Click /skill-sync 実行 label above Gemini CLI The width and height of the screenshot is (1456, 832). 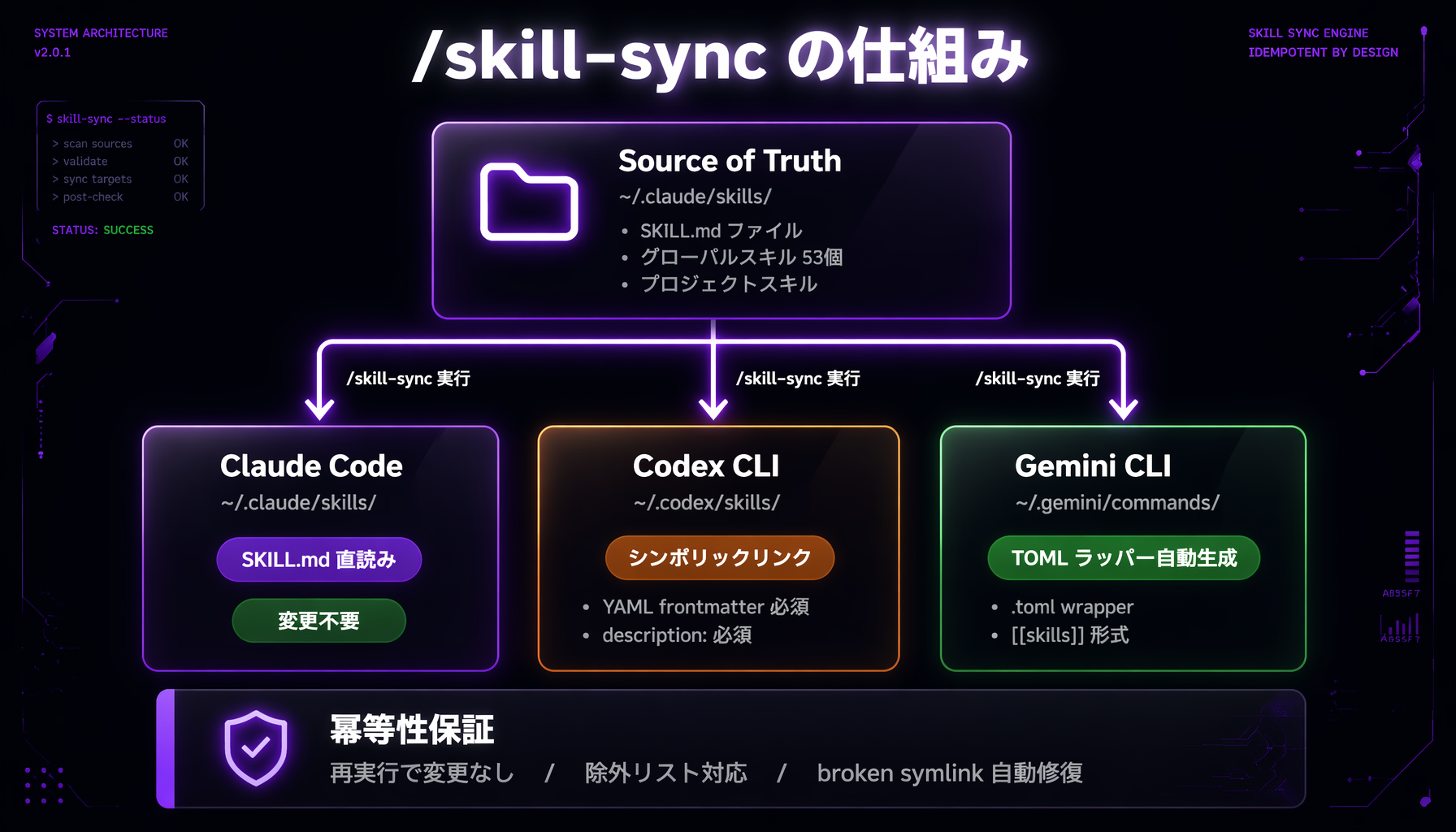(1038, 379)
